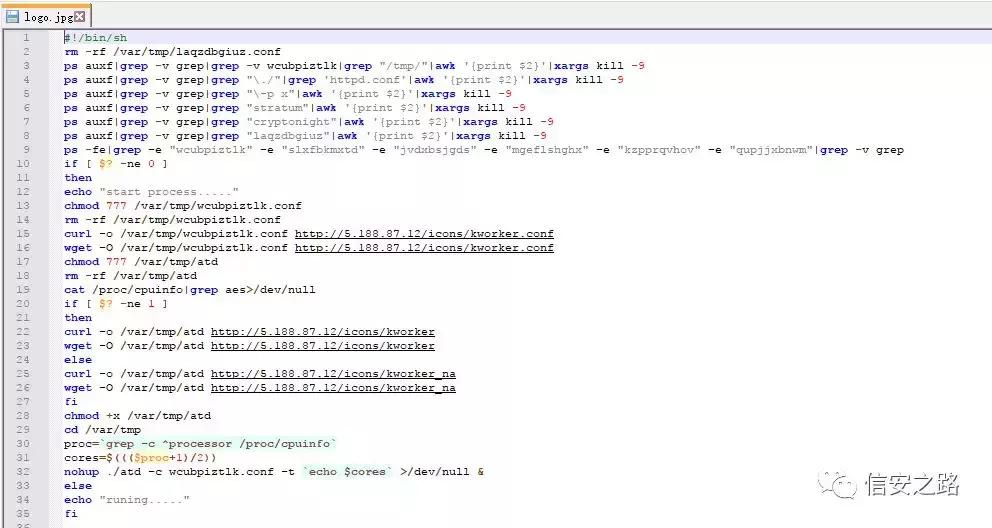This screenshot has height=528, width=992.
Task: Click the "mgeflshghx" string on line 9
Action: [547, 150]
